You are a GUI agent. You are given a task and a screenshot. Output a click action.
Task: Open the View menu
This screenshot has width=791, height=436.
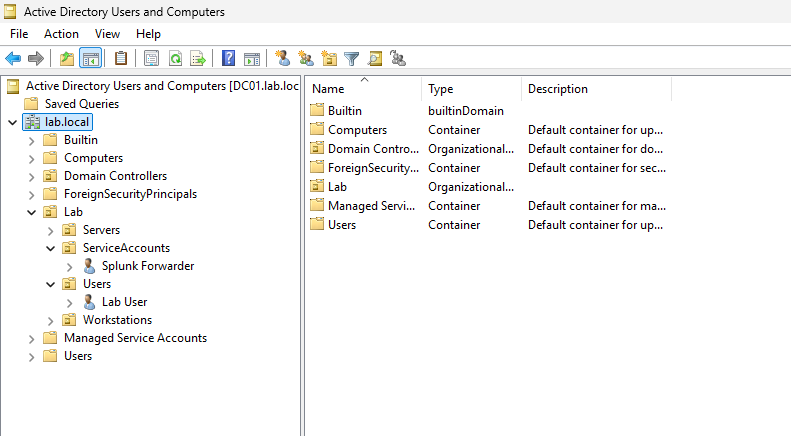[107, 34]
